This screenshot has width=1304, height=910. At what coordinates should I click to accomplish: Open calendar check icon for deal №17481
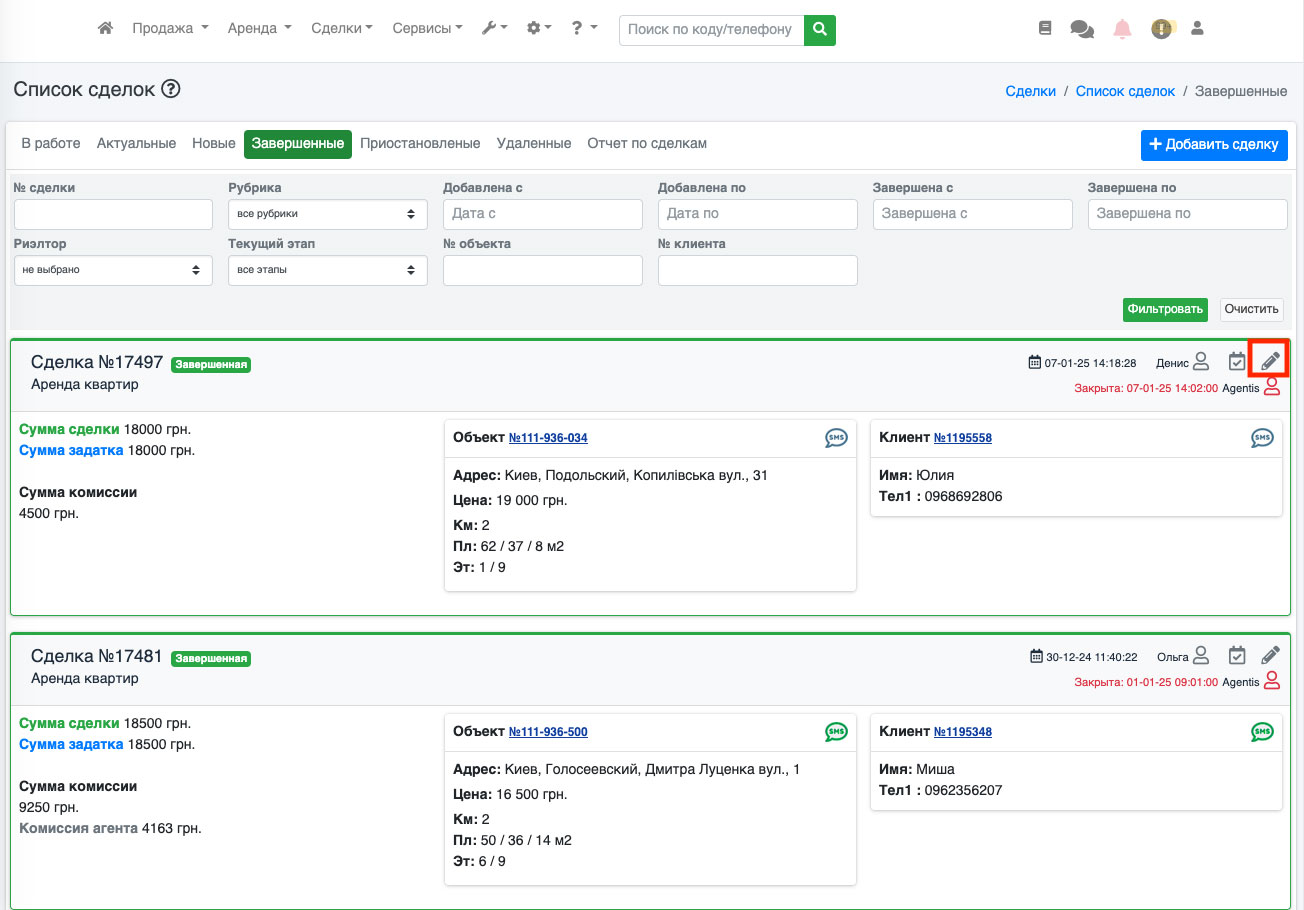click(x=1237, y=656)
